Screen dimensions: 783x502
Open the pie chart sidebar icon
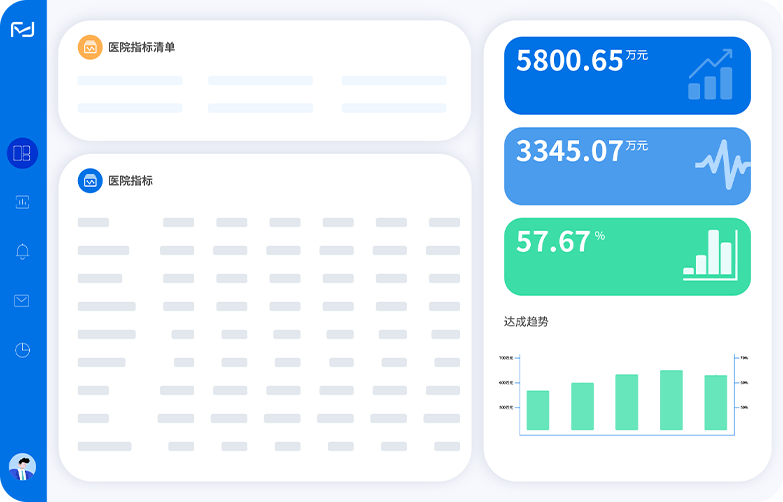point(22,350)
